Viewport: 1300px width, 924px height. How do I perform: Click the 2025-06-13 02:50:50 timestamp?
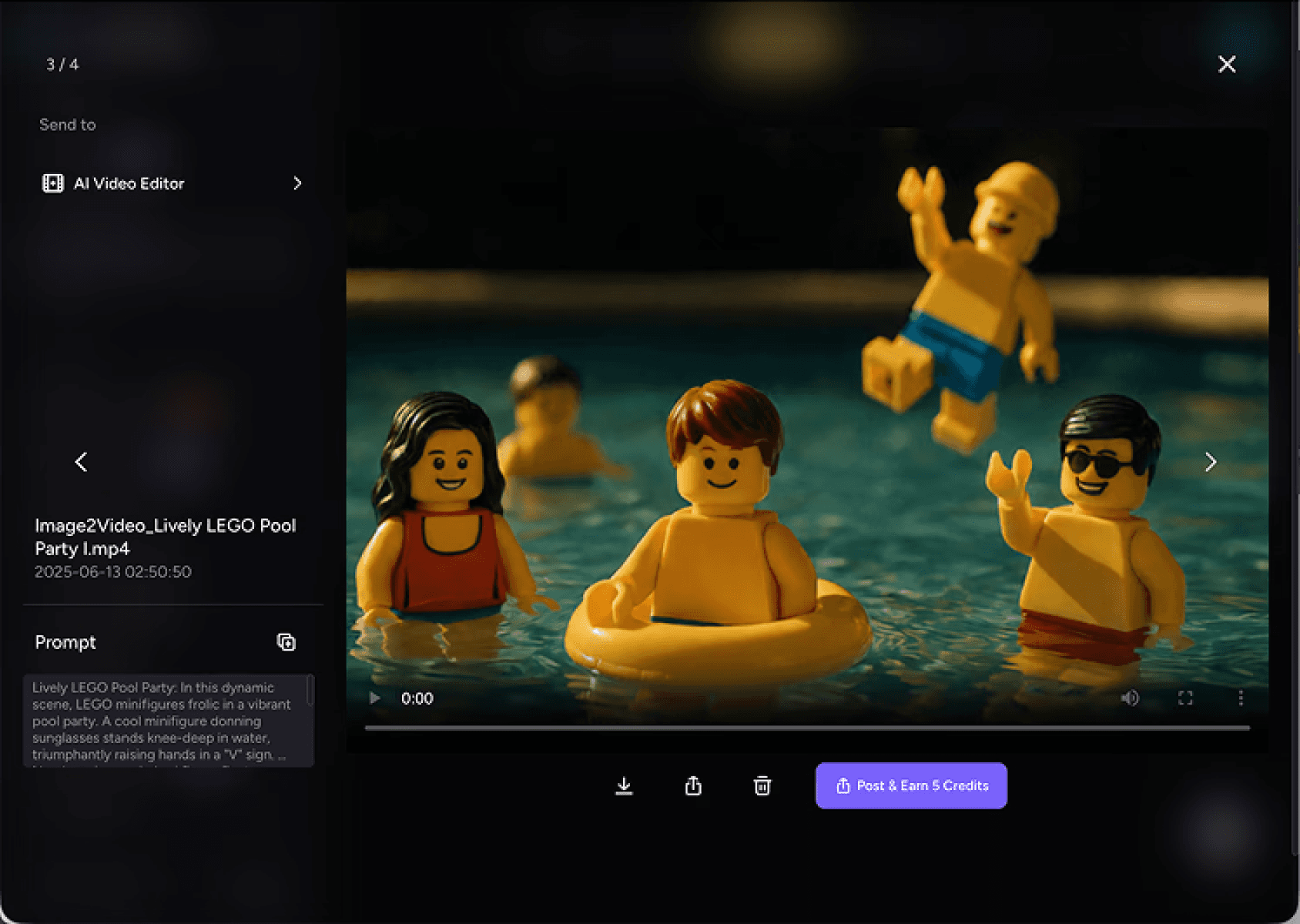pos(113,572)
